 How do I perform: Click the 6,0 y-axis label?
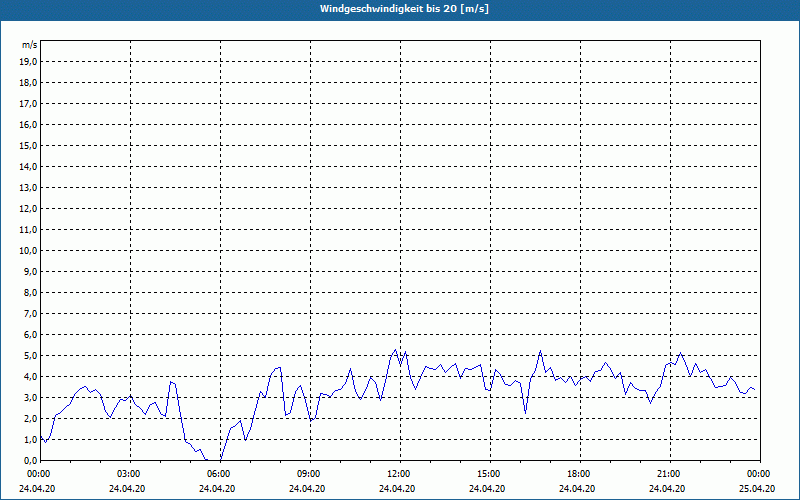pyautogui.click(x=30, y=335)
